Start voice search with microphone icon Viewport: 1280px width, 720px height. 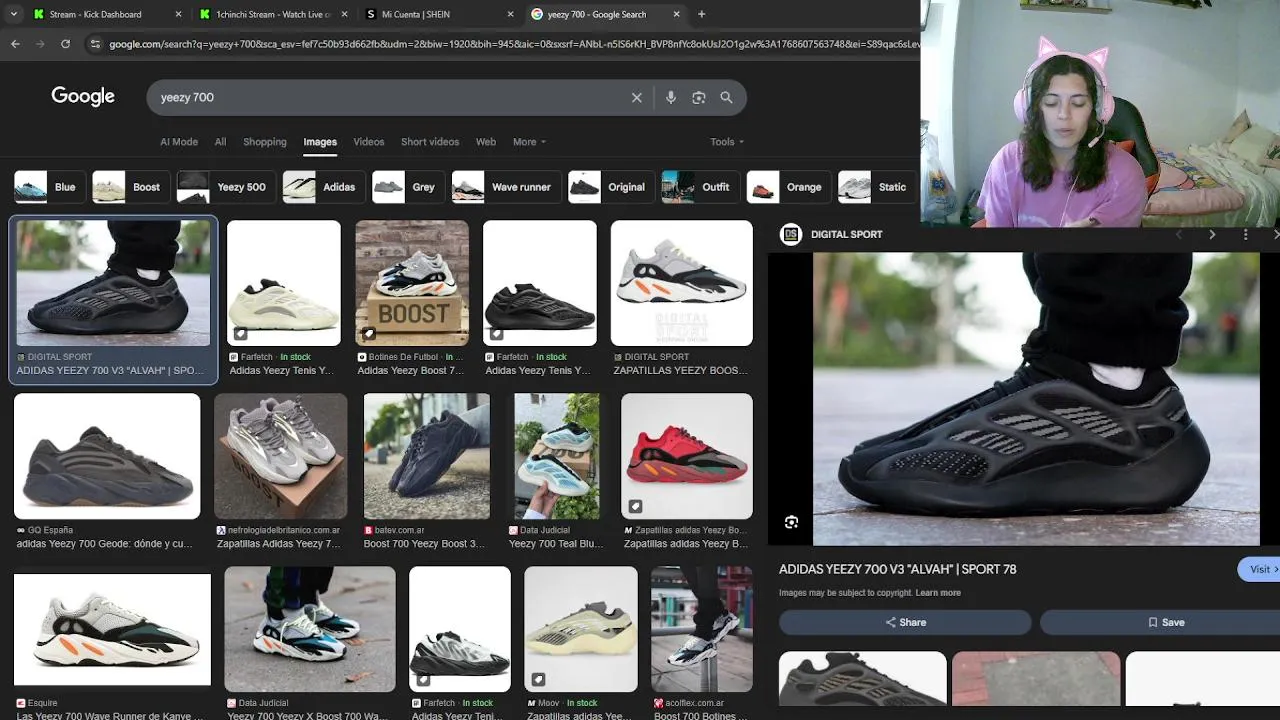(671, 97)
